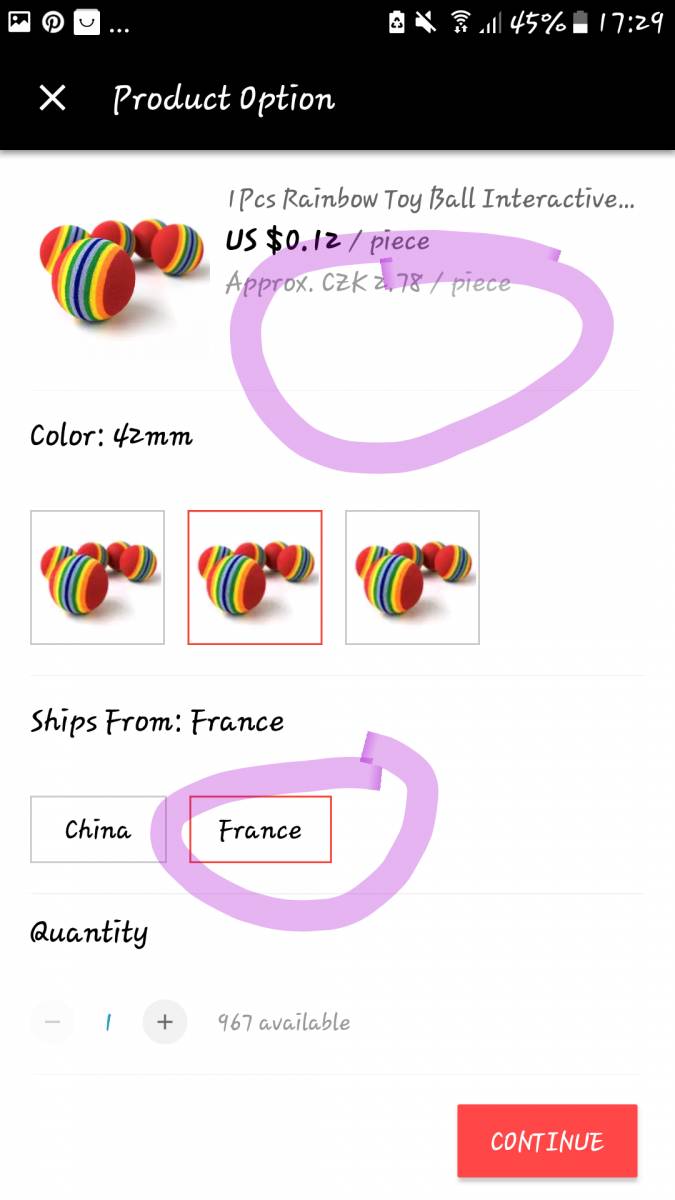
Task: Tap the muted sound status icon
Action: 427,22
